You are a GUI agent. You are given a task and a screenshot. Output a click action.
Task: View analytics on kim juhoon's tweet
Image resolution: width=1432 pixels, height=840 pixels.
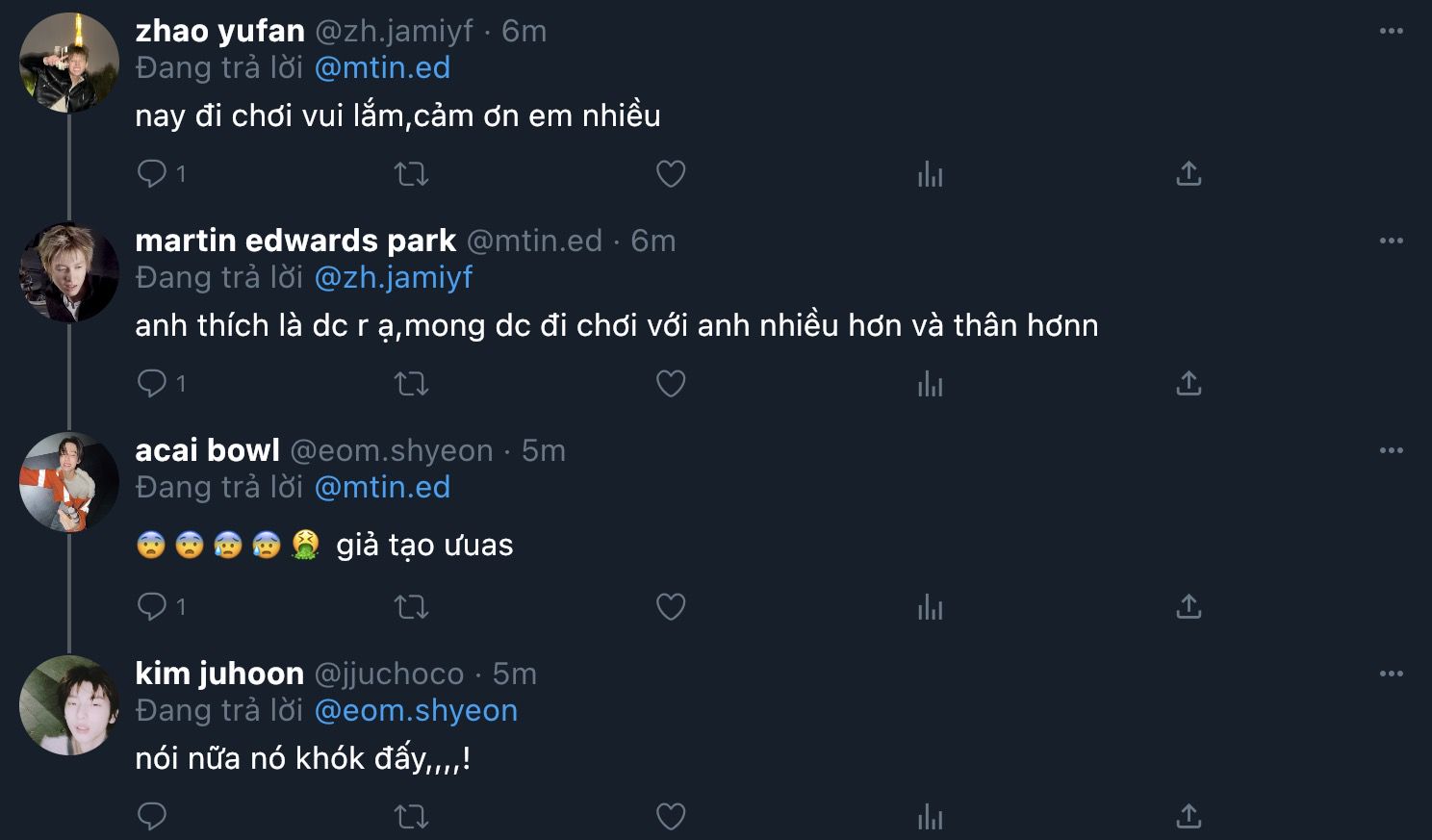(930, 817)
